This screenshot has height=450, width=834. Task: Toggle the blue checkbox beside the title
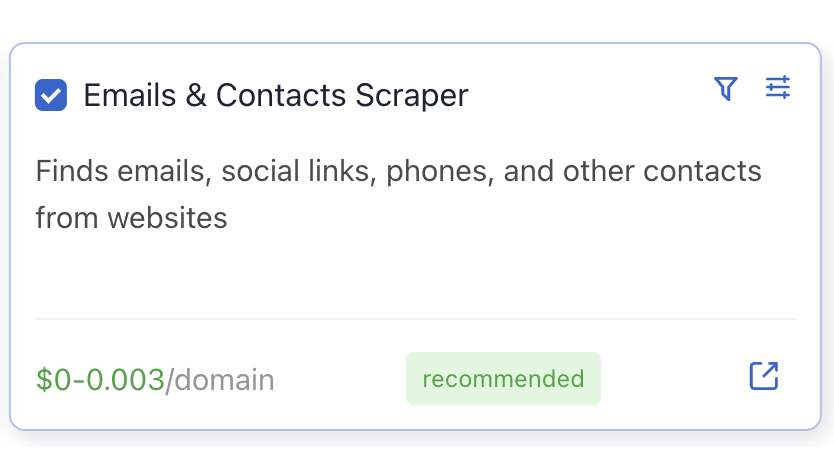point(51,95)
